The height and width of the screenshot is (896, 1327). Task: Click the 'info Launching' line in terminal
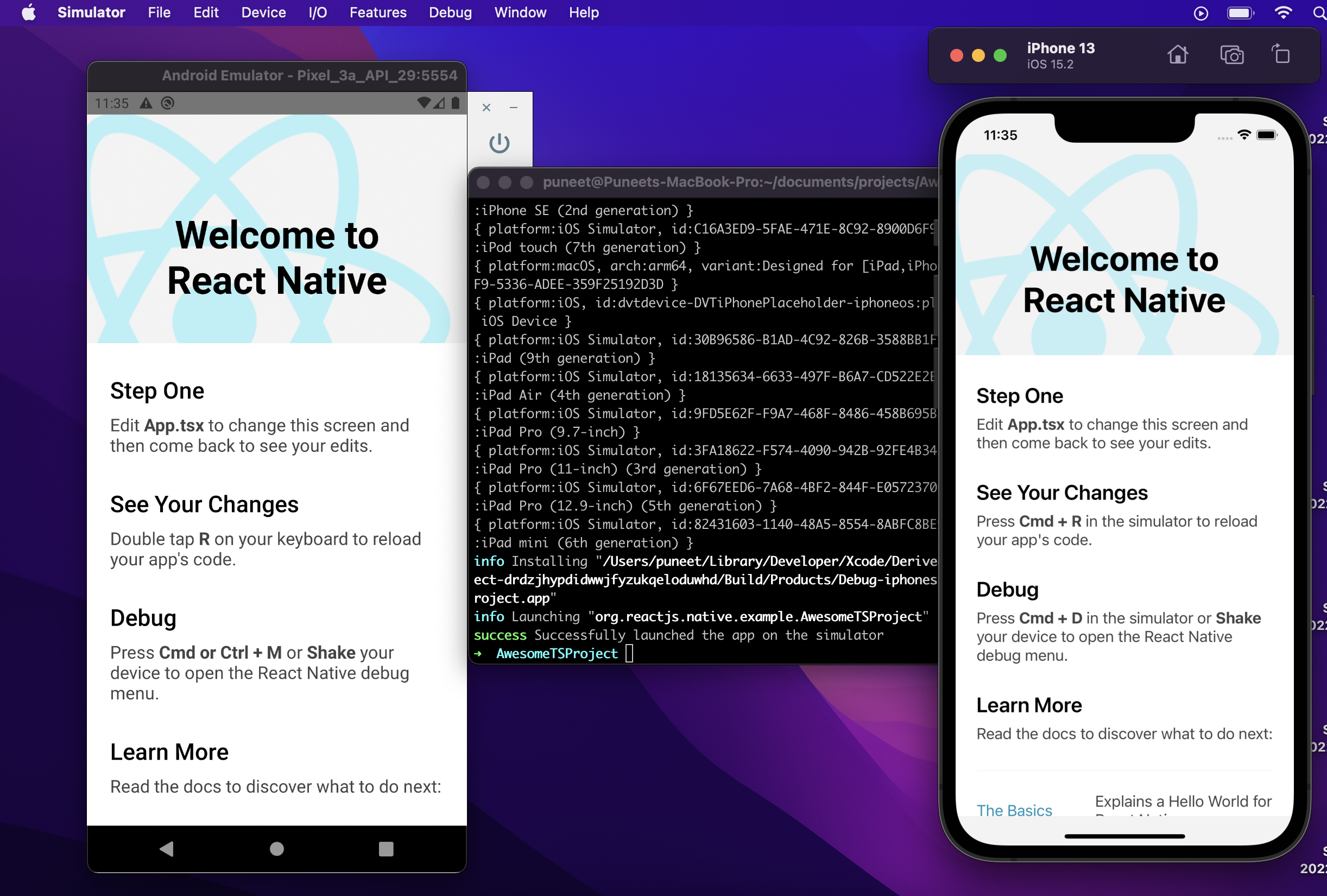[701, 617]
